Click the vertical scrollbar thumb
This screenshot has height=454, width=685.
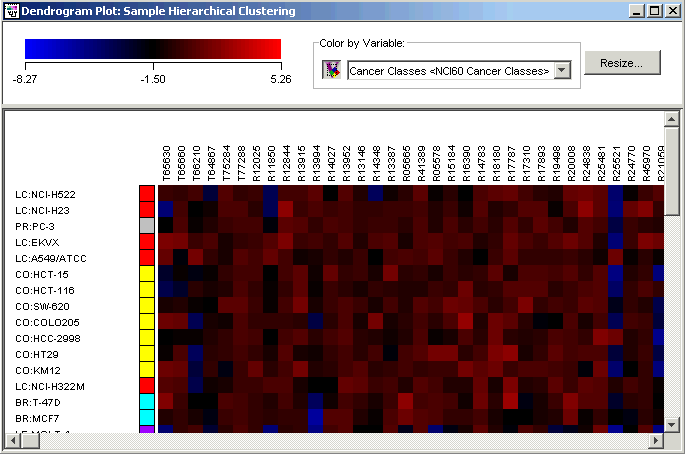[x=671, y=171]
